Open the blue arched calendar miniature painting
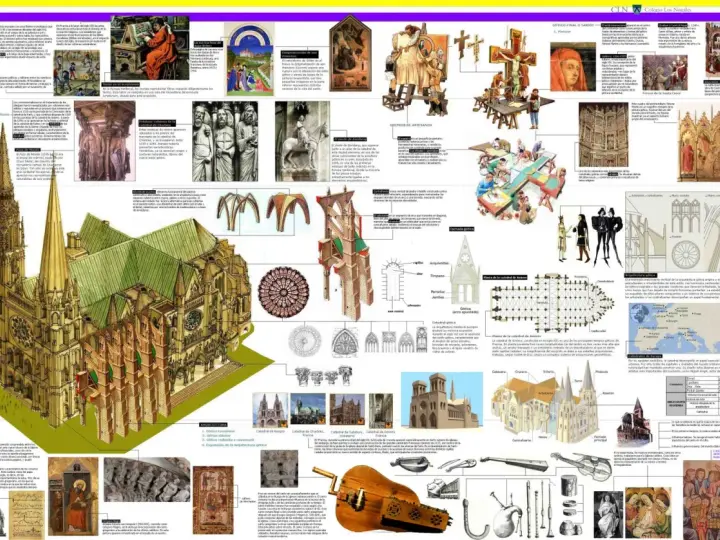The image size is (720, 540). pos(250,60)
